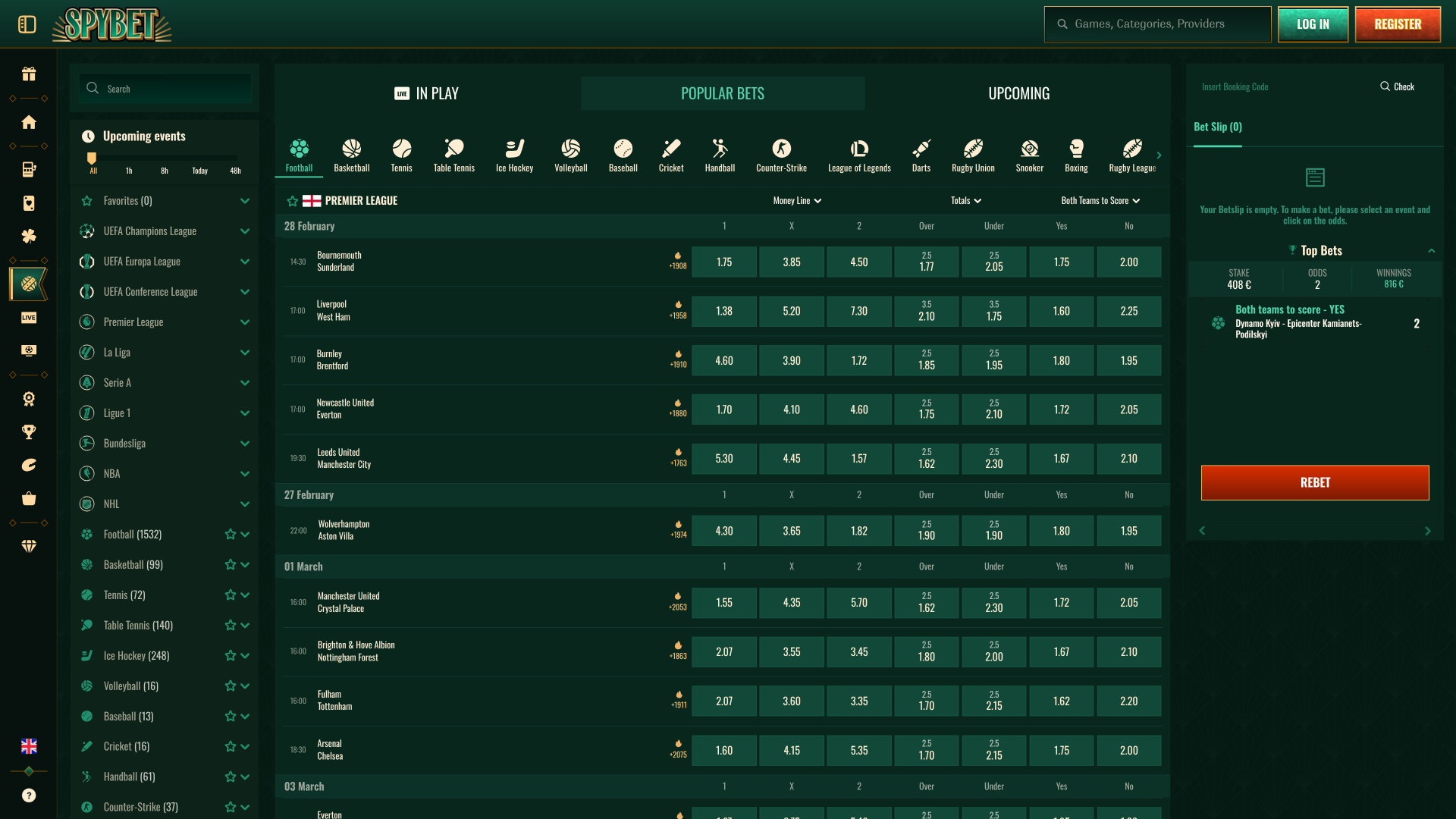Select the Counter-Strike sport category
Screen dimensions: 1456x819
781,155
